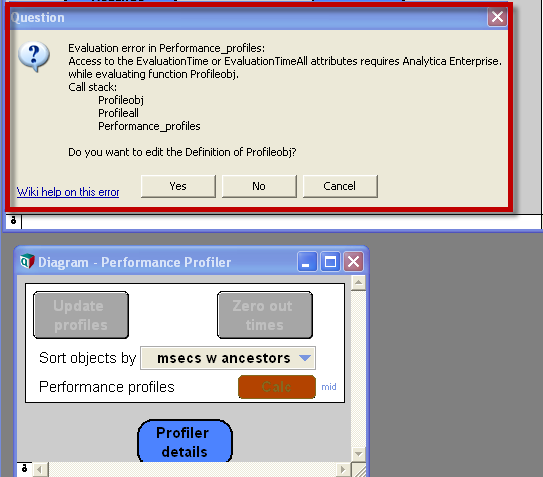The height and width of the screenshot is (477, 543).
Task: Click the horizontal scroll left arrow
Action: click(x=39, y=470)
